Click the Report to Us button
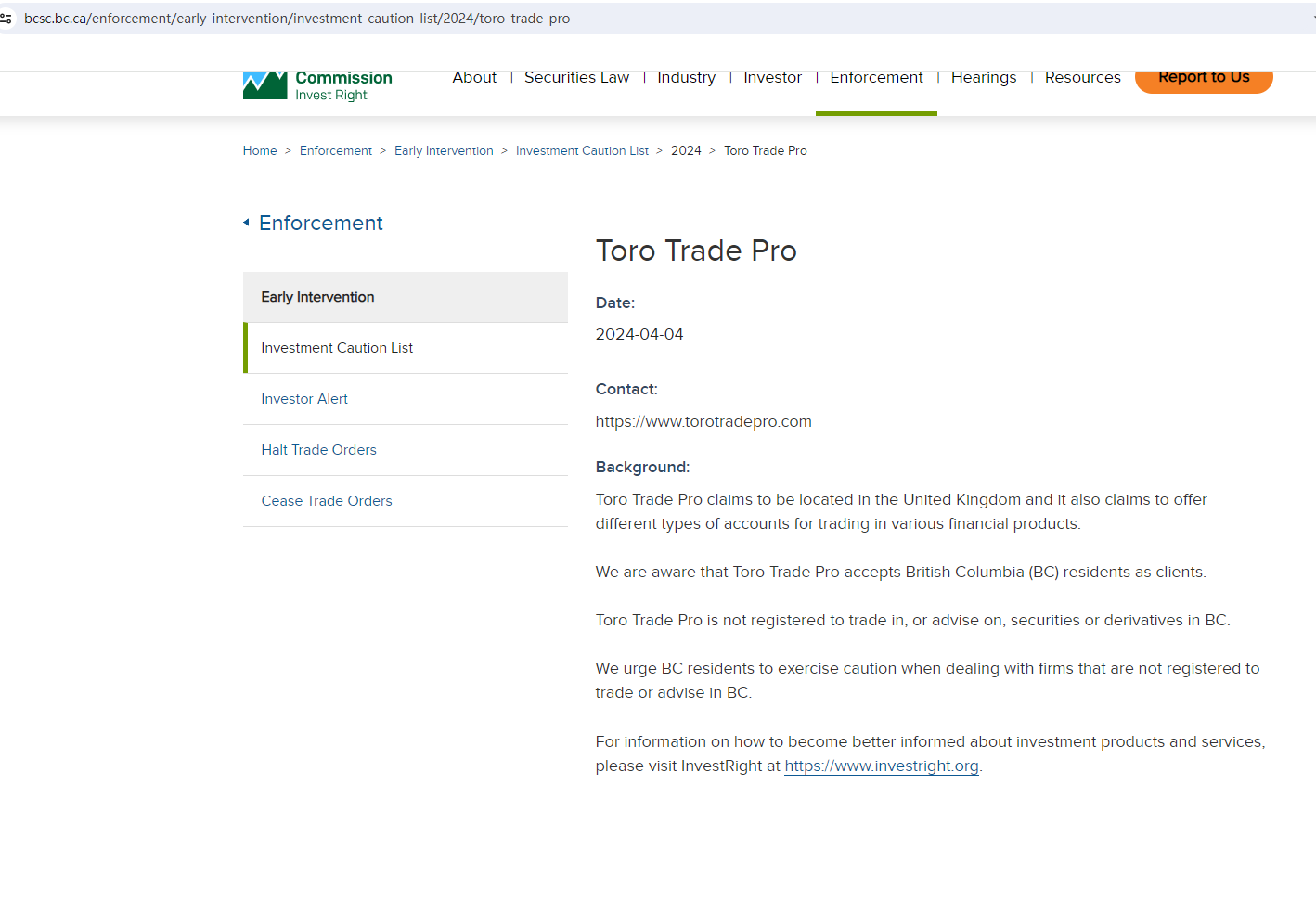 [1204, 81]
